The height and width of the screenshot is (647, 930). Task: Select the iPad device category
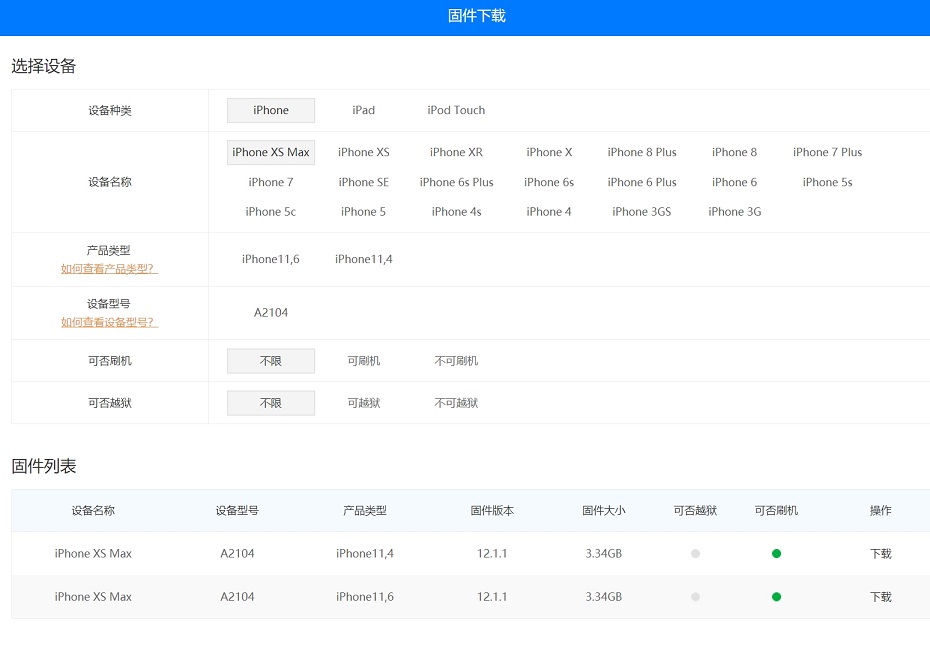[363, 110]
